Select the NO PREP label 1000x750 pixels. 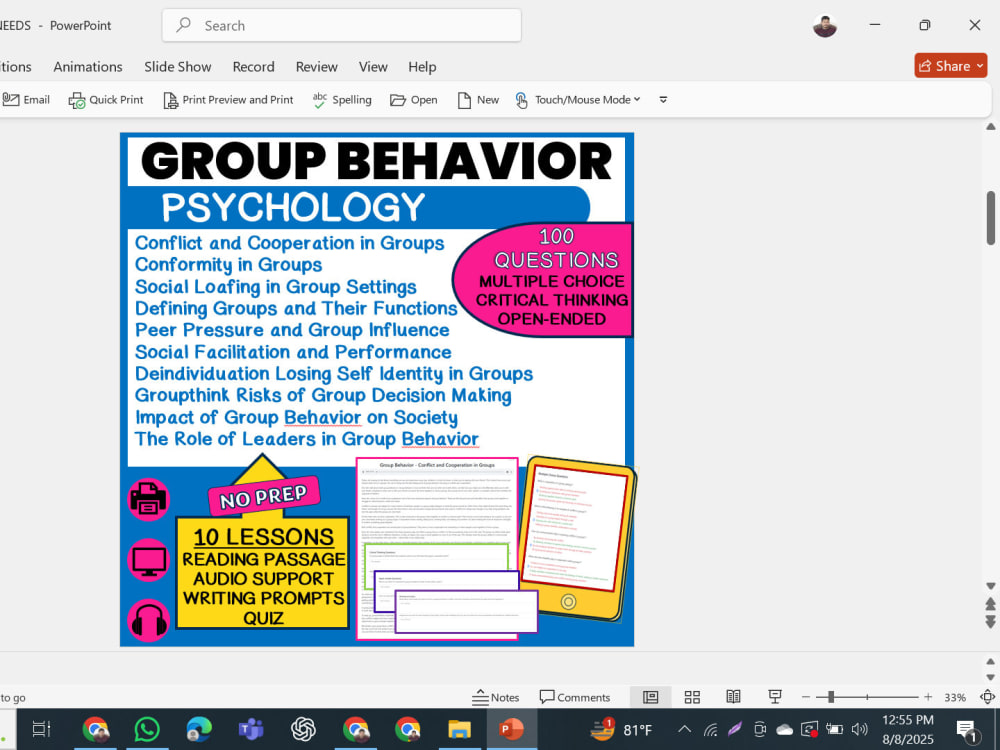[x=263, y=497]
